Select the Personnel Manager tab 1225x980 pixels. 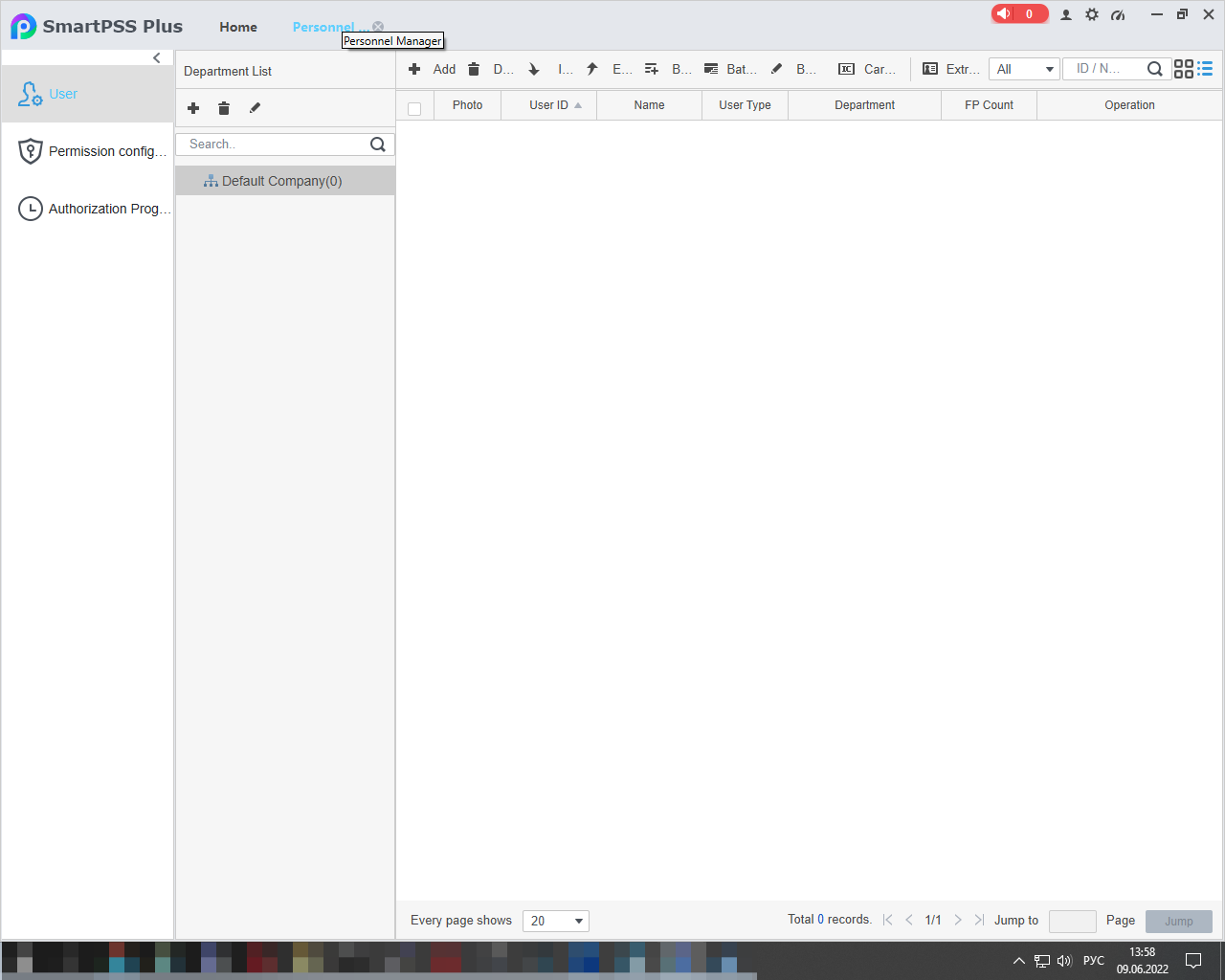tap(329, 27)
